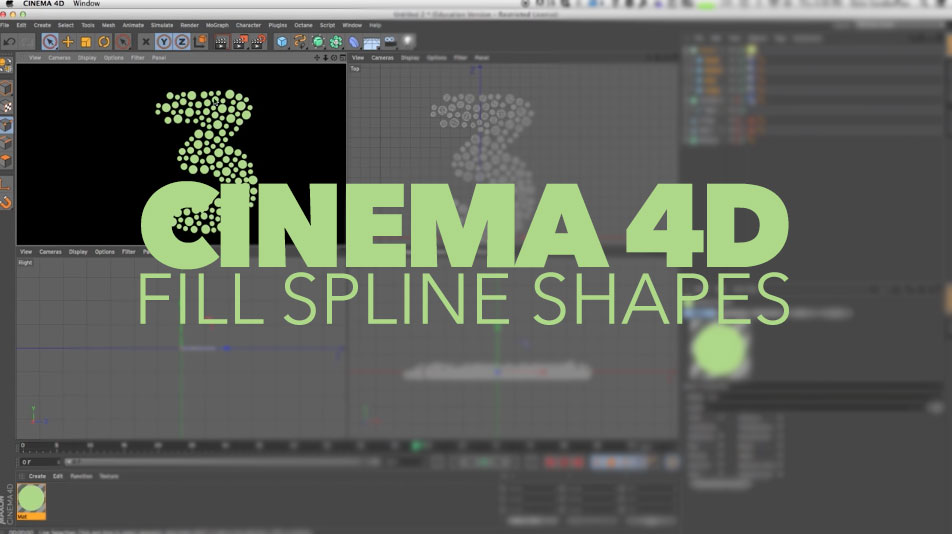Open the Plugins menu
This screenshot has height=534, width=952.
[x=277, y=25]
